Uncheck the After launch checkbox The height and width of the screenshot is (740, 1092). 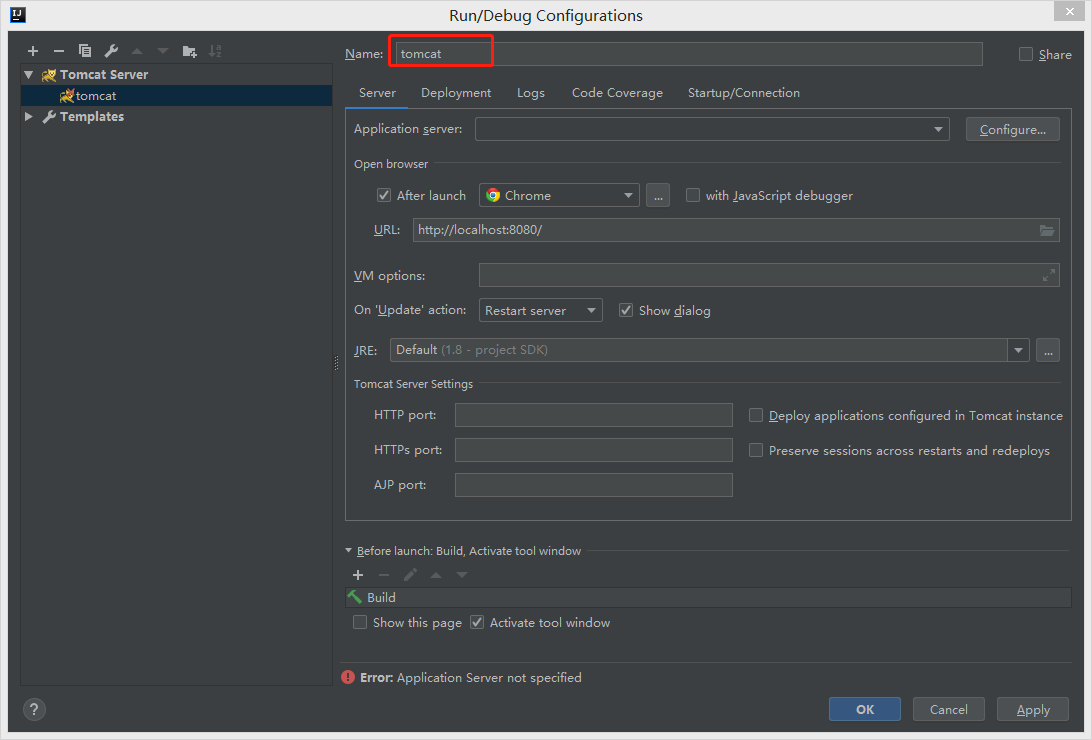[x=384, y=196]
